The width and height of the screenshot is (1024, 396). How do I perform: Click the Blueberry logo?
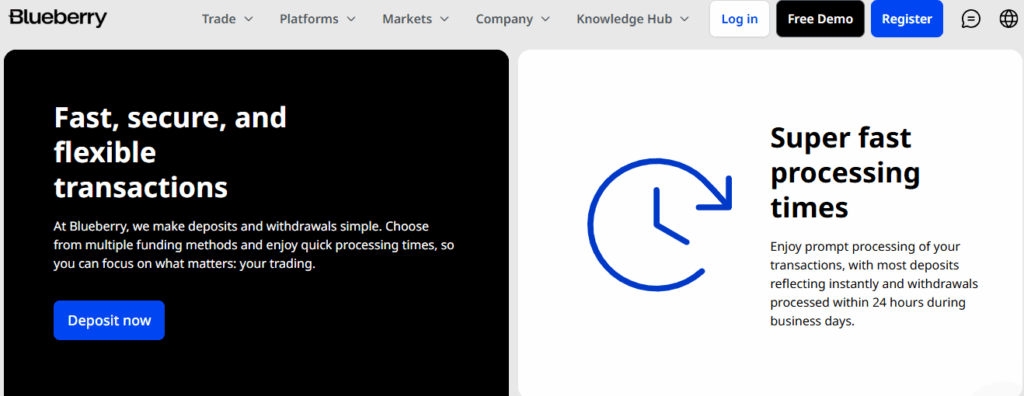tap(57, 18)
